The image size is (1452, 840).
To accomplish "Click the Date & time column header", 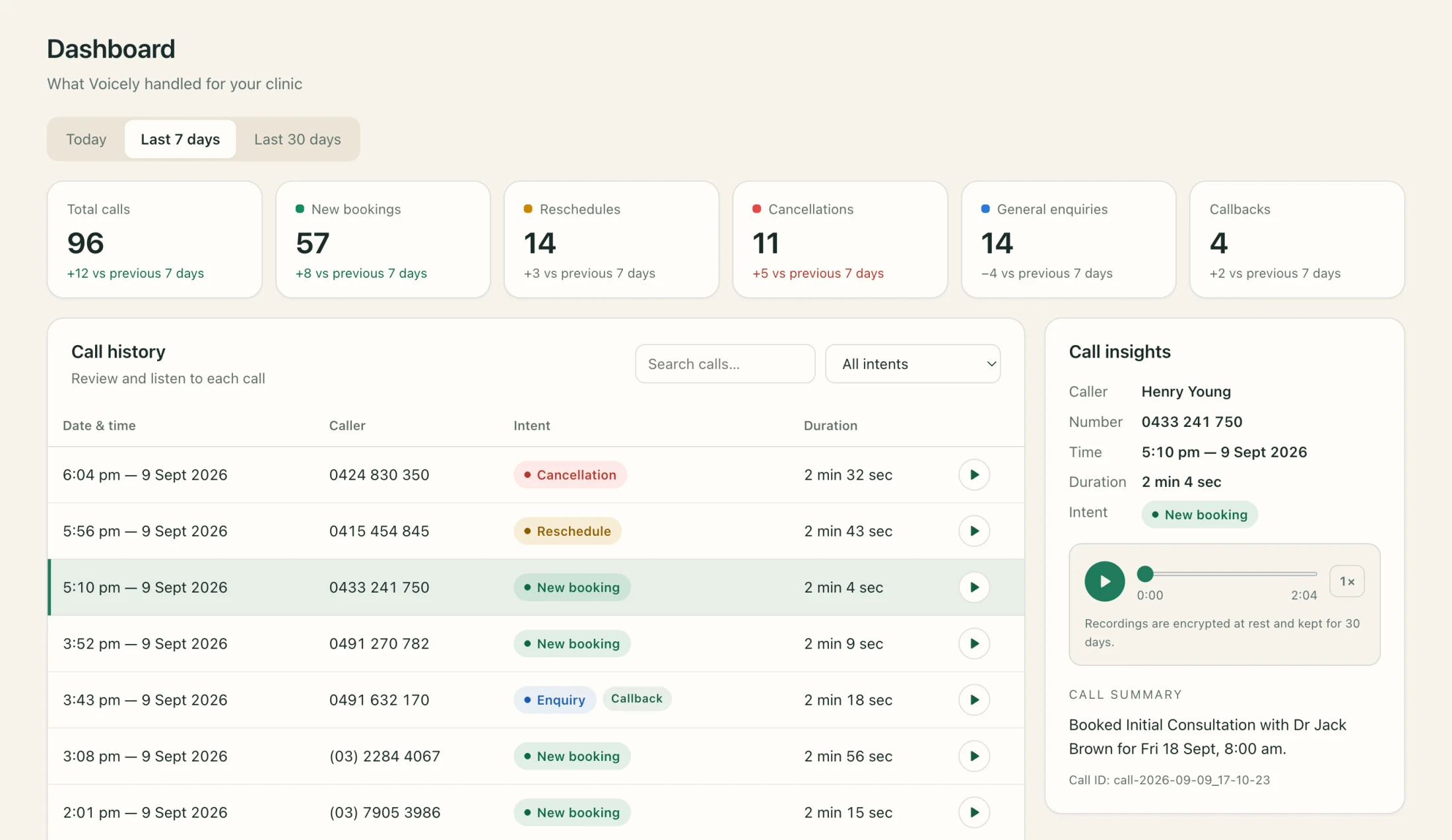I will 99,426.
